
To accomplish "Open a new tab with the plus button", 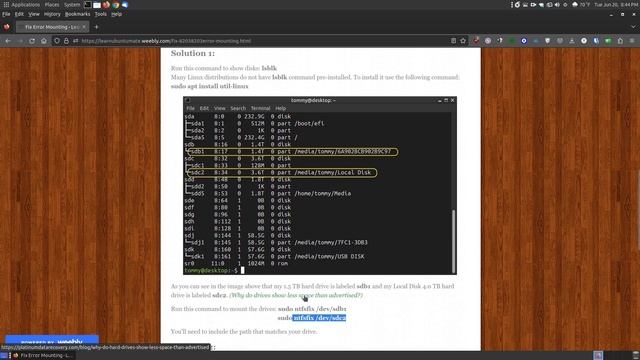I will pos(96,27).
